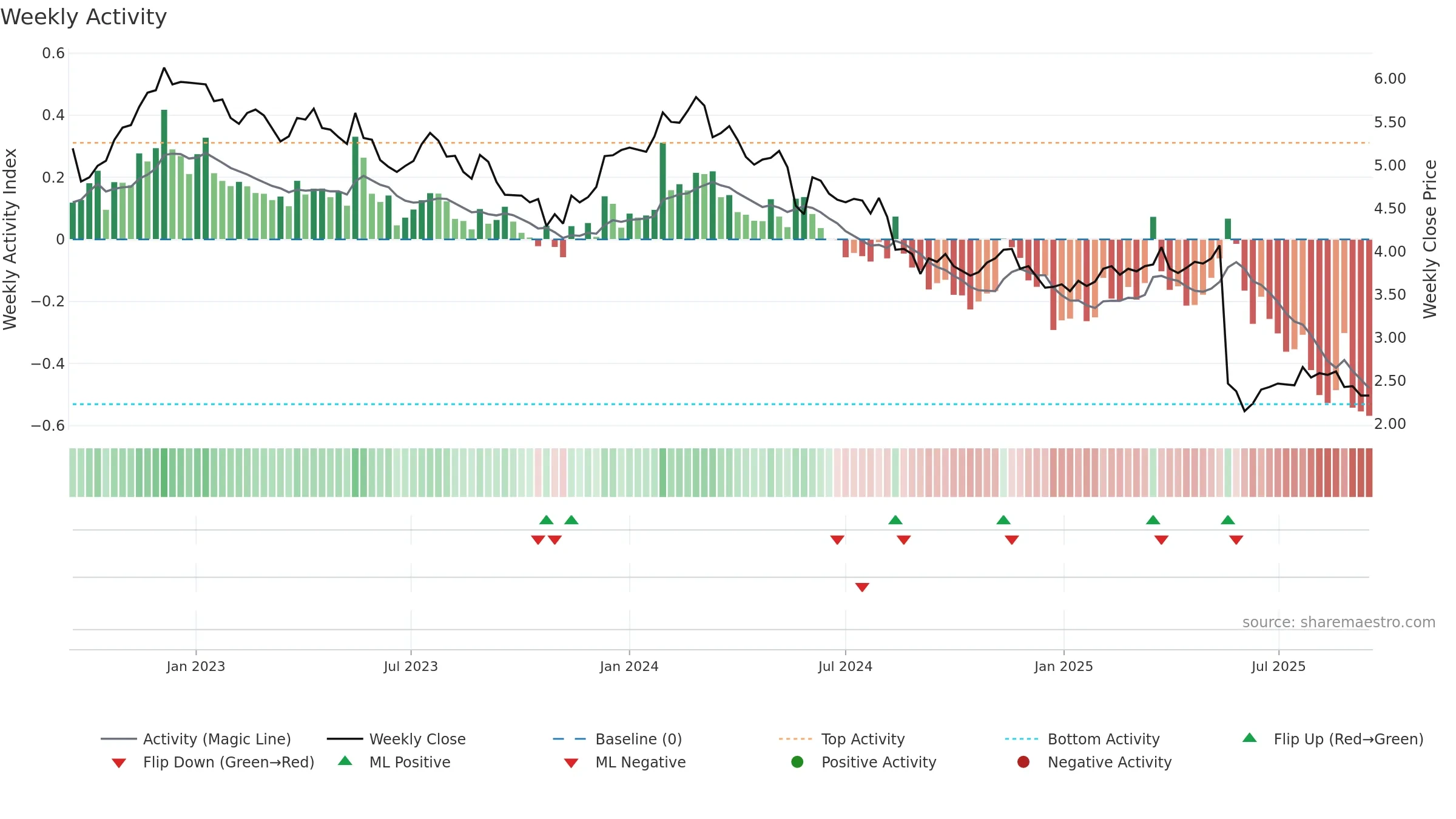
Task: Click the 4.00 price axis label
Action: point(1390,251)
